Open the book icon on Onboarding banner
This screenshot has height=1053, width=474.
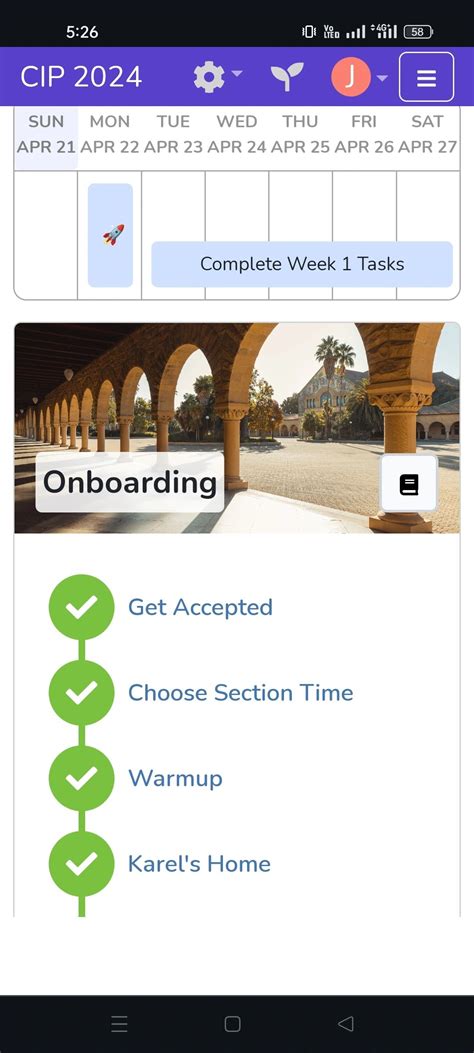(x=409, y=484)
